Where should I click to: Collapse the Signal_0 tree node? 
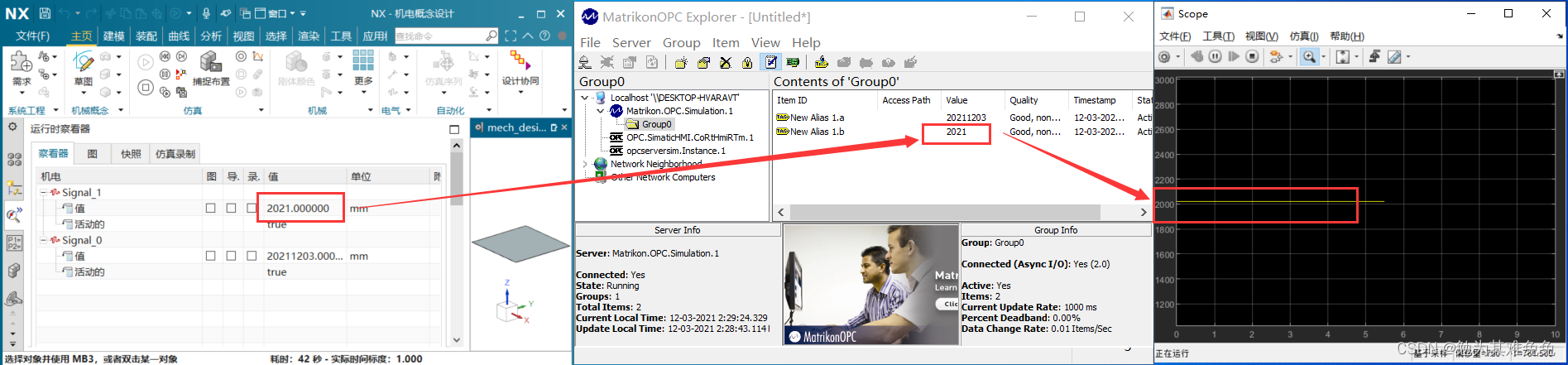44,240
